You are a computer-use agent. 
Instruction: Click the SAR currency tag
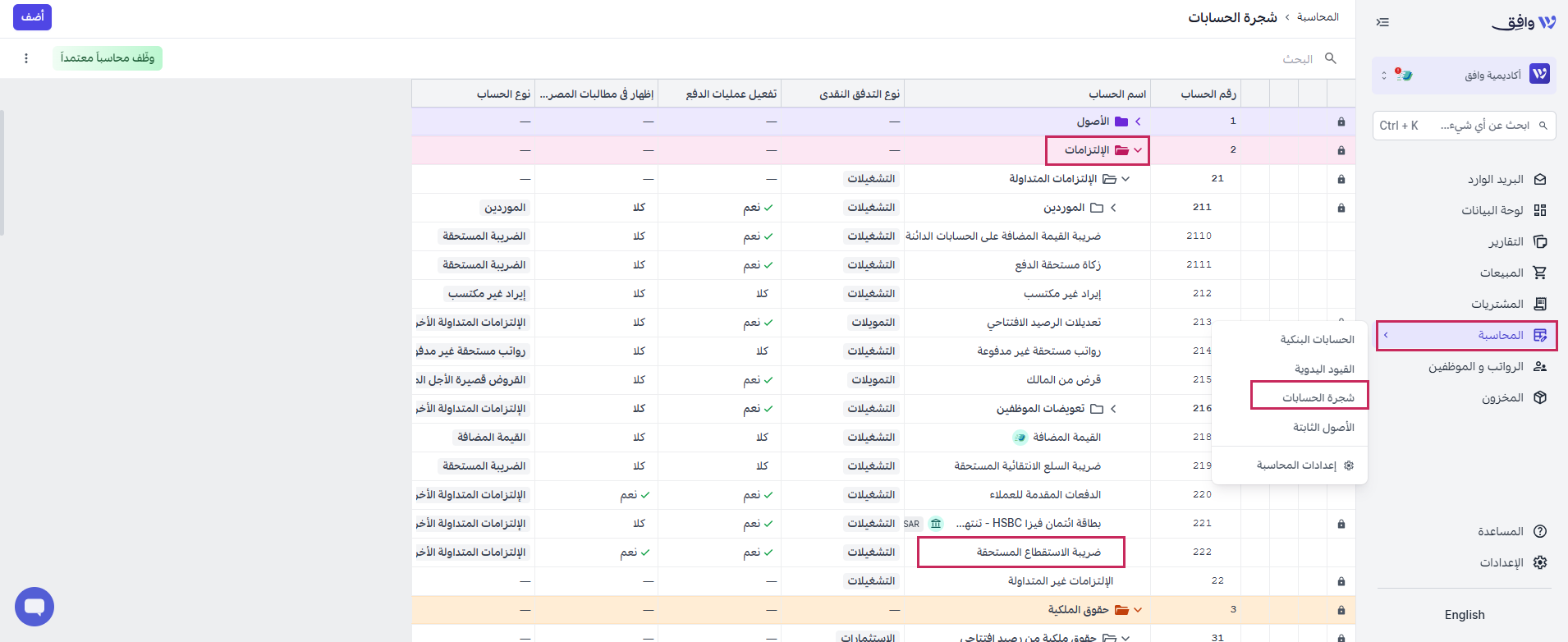[x=911, y=524]
